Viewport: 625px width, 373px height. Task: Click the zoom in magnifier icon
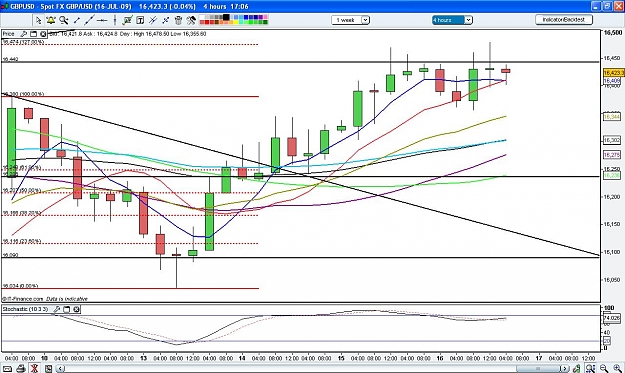[617, 369]
